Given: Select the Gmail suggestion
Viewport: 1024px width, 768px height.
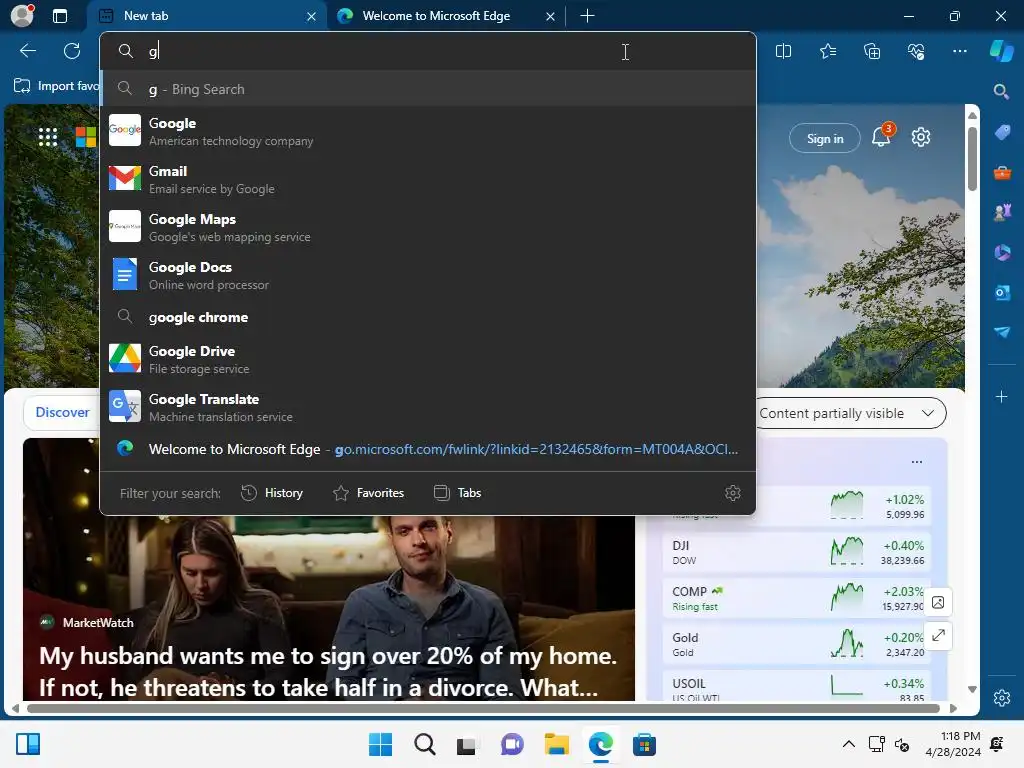Looking at the screenshot, I should [428, 179].
